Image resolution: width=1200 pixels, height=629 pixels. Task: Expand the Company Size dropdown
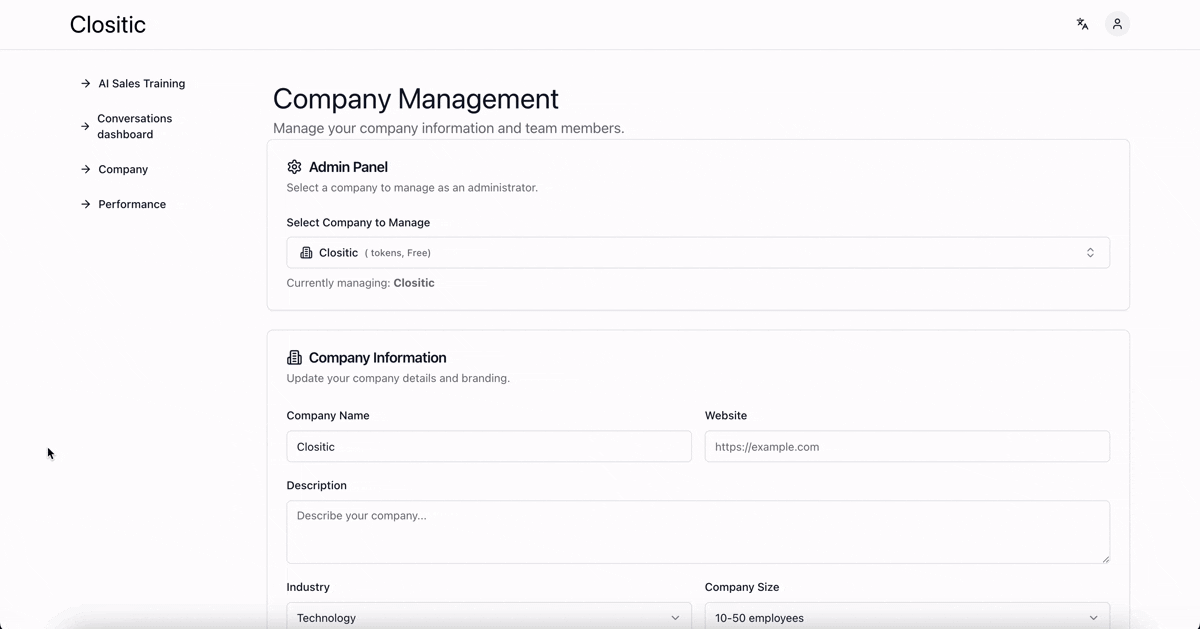coord(906,617)
